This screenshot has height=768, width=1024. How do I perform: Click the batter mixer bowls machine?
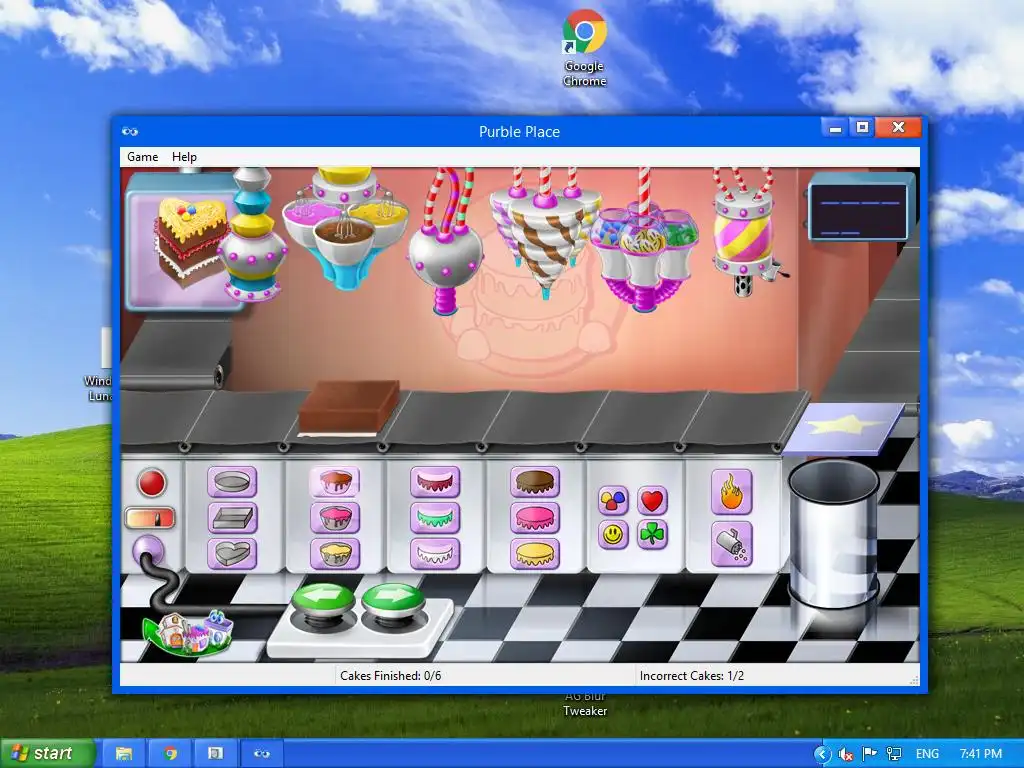click(345, 227)
